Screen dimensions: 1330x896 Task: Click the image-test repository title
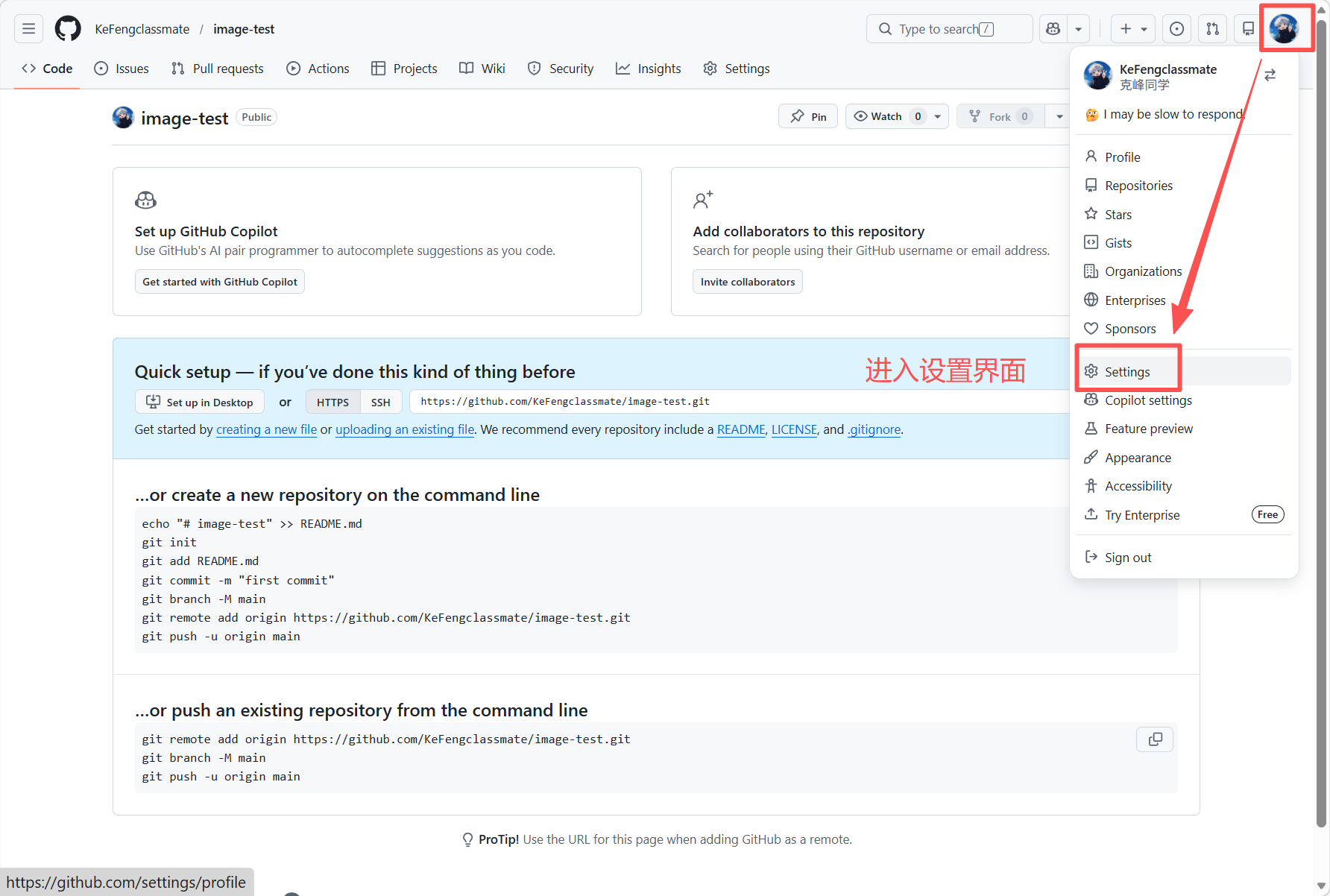[x=184, y=118]
